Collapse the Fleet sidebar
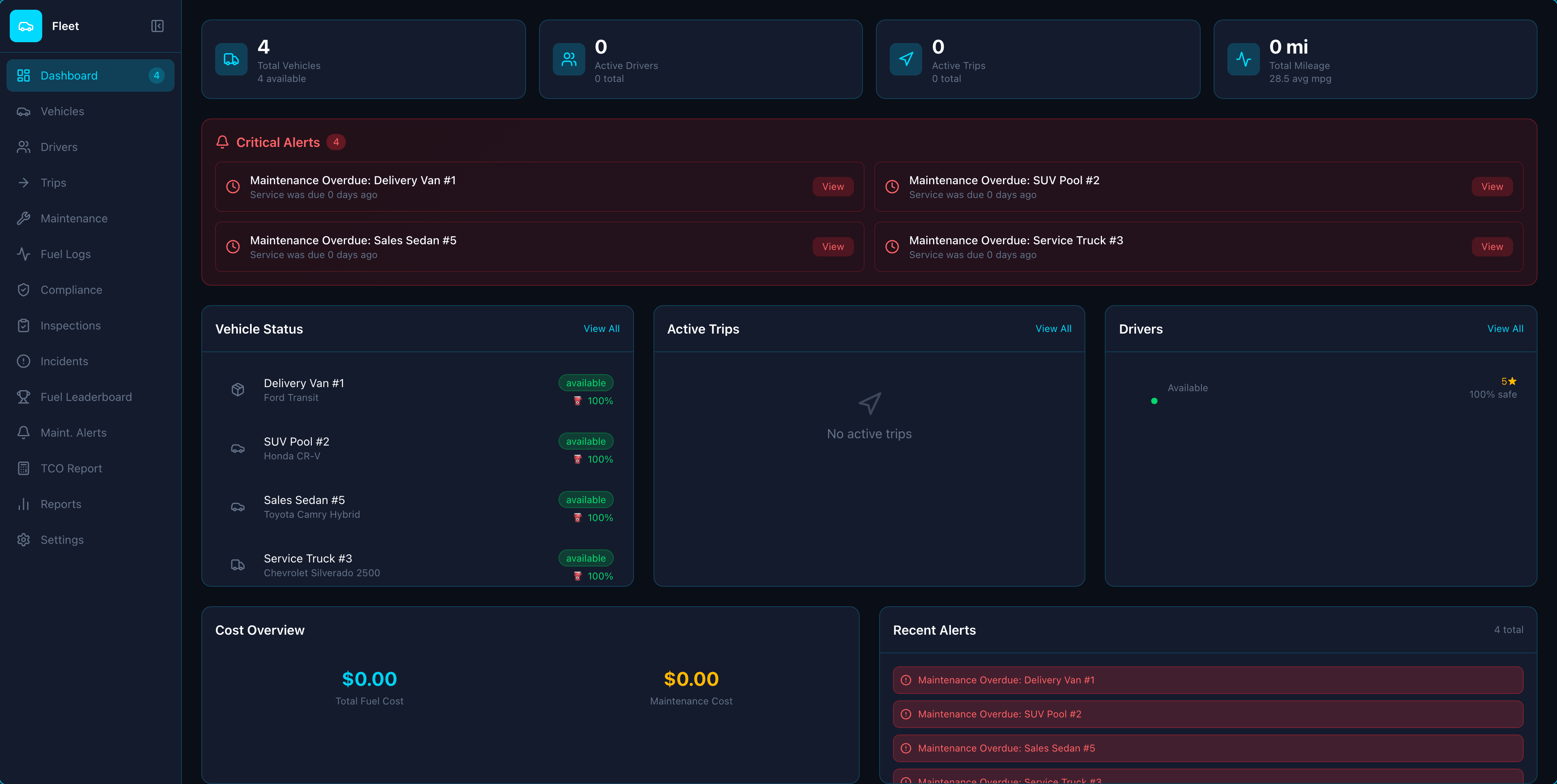Image resolution: width=1557 pixels, height=784 pixels. coord(157,26)
